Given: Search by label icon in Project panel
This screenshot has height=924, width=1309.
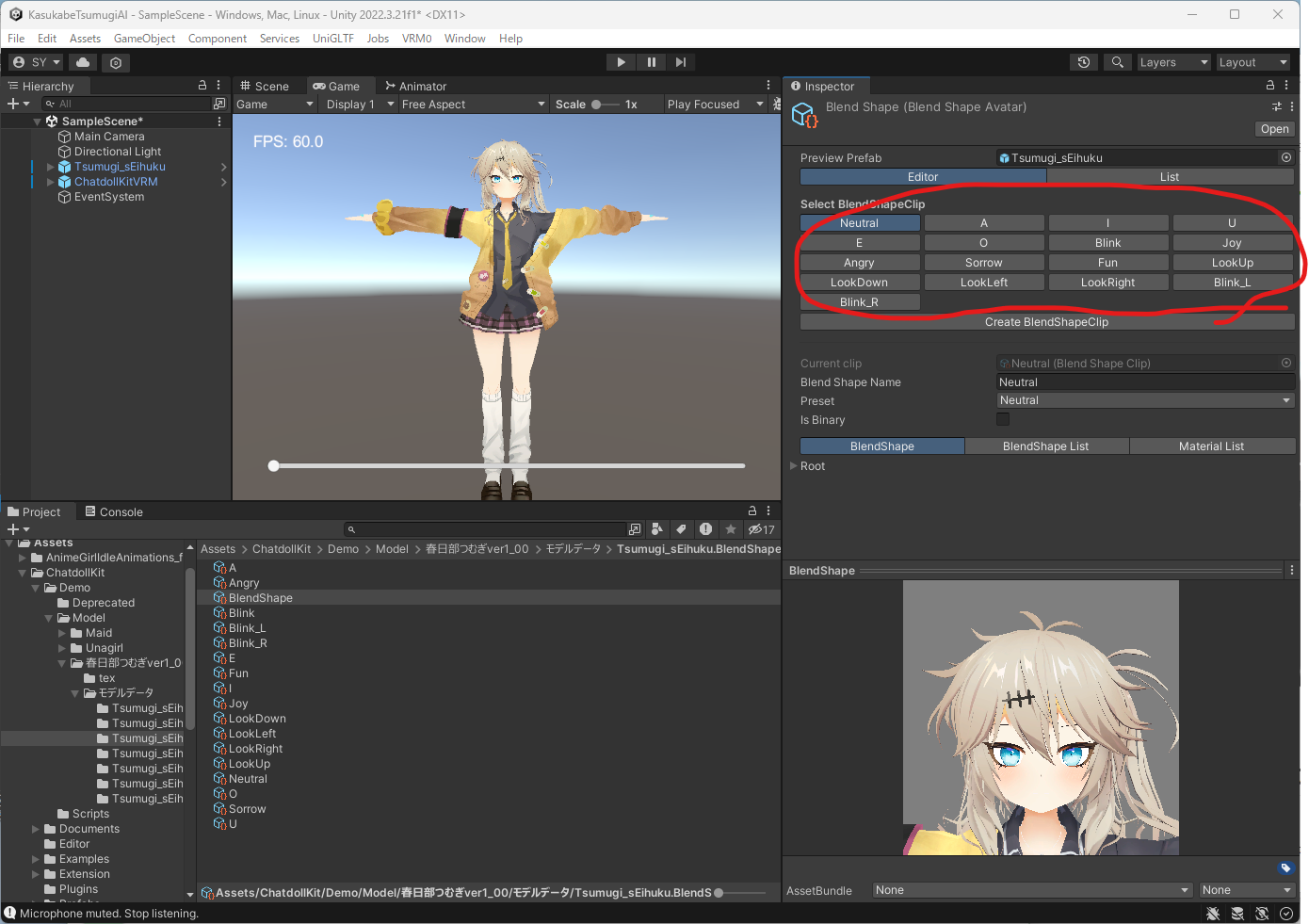Looking at the screenshot, I should (x=681, y=529).
